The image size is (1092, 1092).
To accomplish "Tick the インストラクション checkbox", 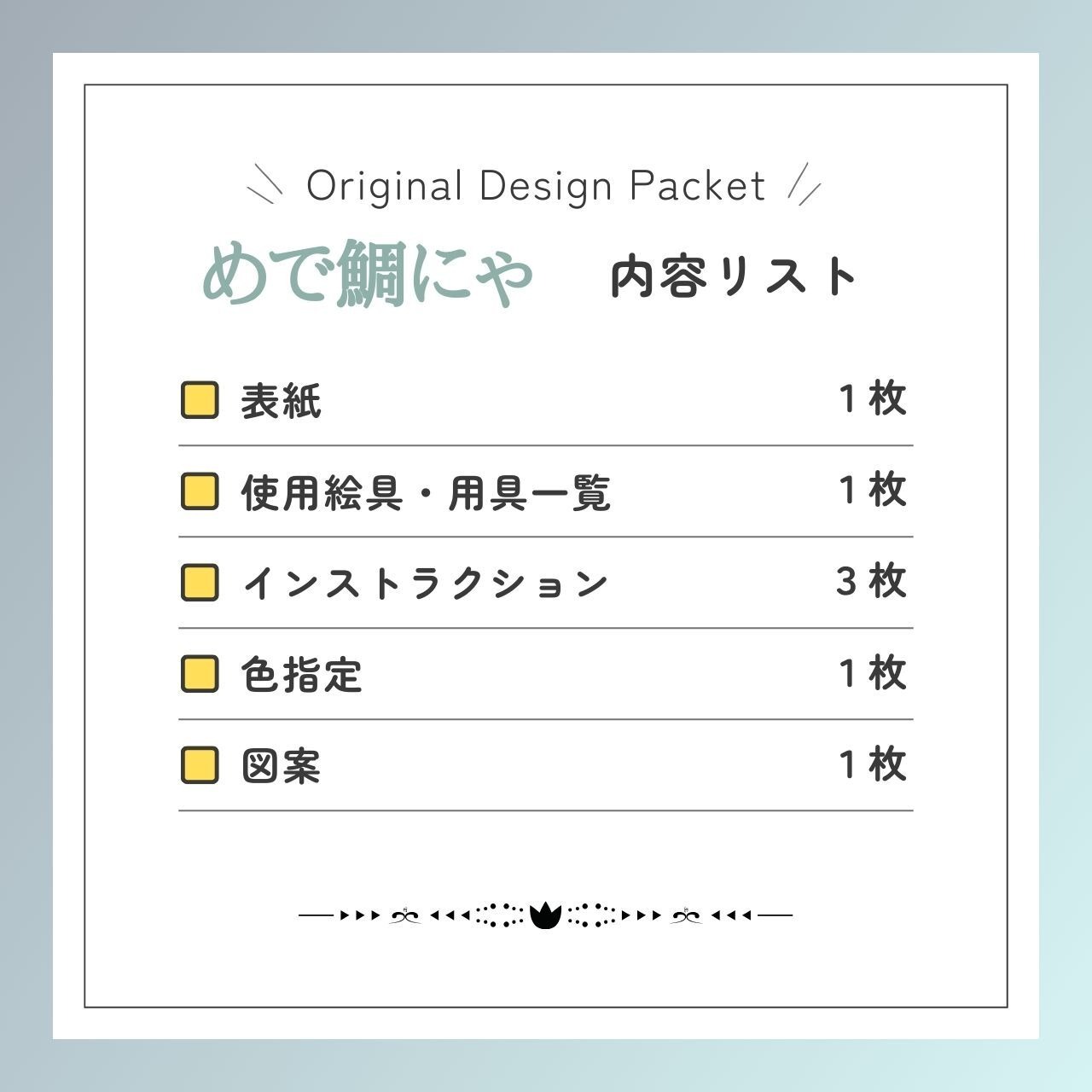I will coord(200,583).
